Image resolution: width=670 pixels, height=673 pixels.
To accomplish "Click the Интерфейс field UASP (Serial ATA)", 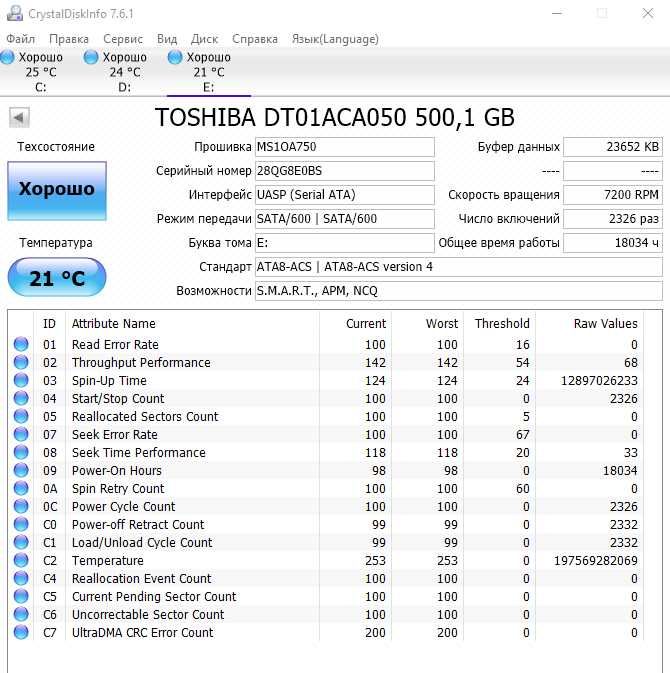I will pos(345,195).
